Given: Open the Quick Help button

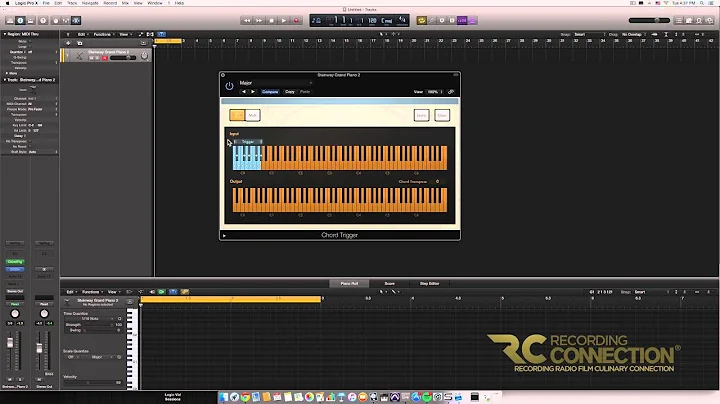Looking at the screenshot, I should [43, 21].
